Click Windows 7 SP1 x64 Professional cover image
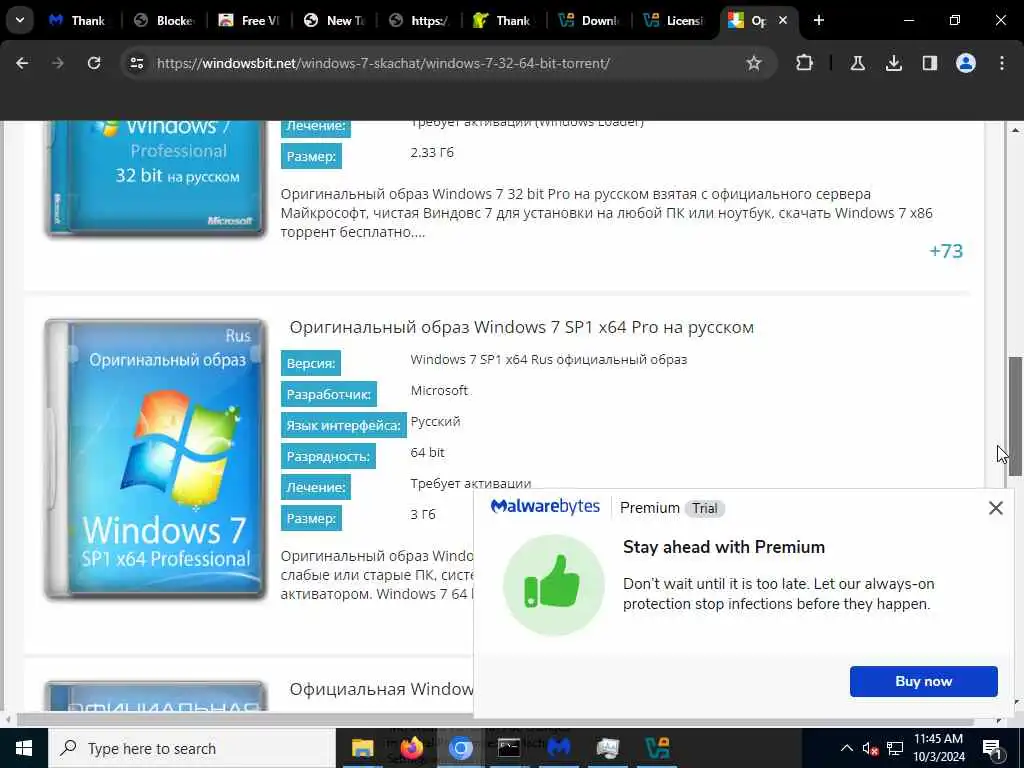The height and width of the screenshot is (768, 1024). click(x=155, y=459)
